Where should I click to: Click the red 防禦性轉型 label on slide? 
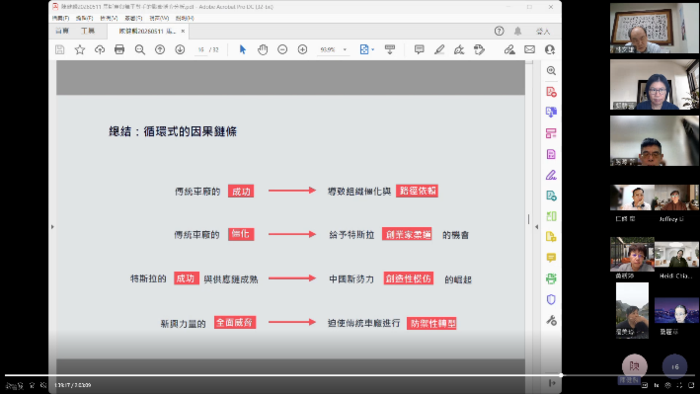[x=432, y=323]
